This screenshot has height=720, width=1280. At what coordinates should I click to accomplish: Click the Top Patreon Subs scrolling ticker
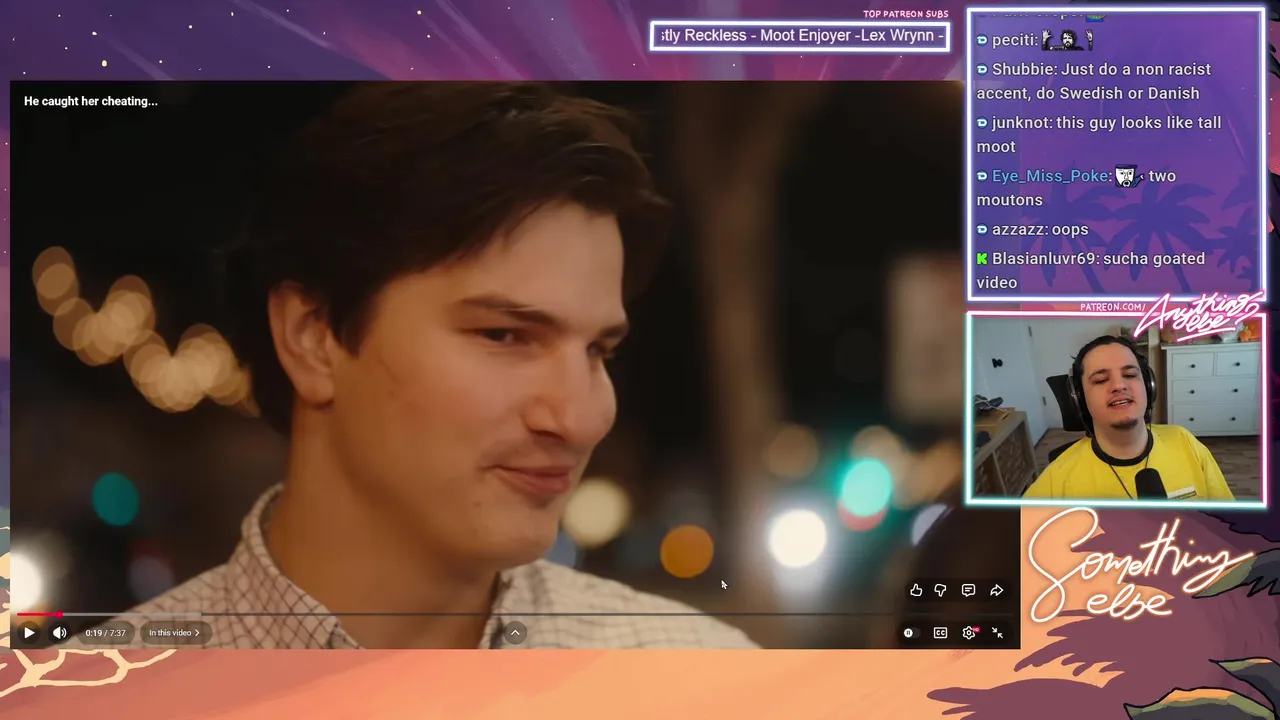[x=800, y=36]
